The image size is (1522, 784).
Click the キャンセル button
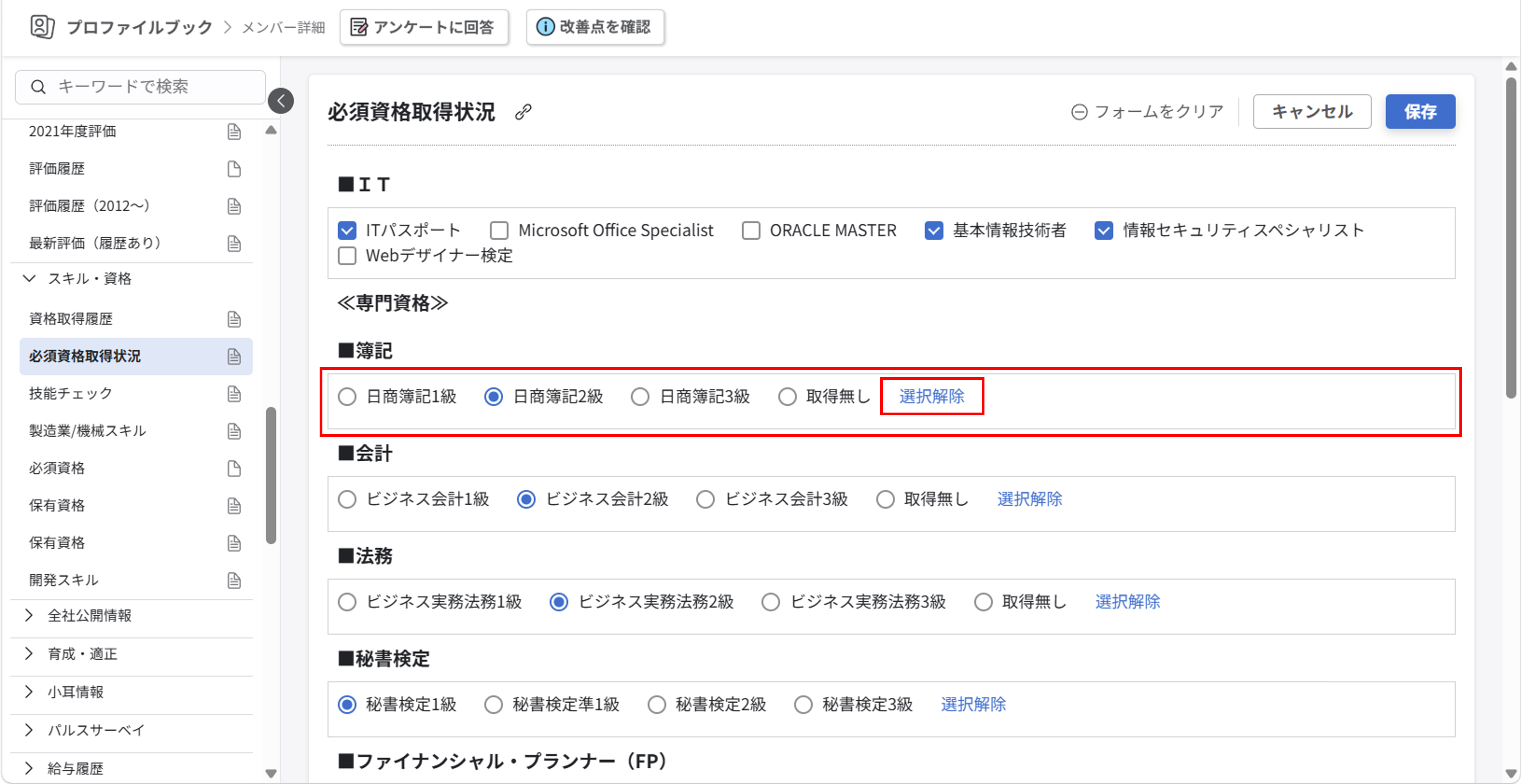pos(1312,112)
